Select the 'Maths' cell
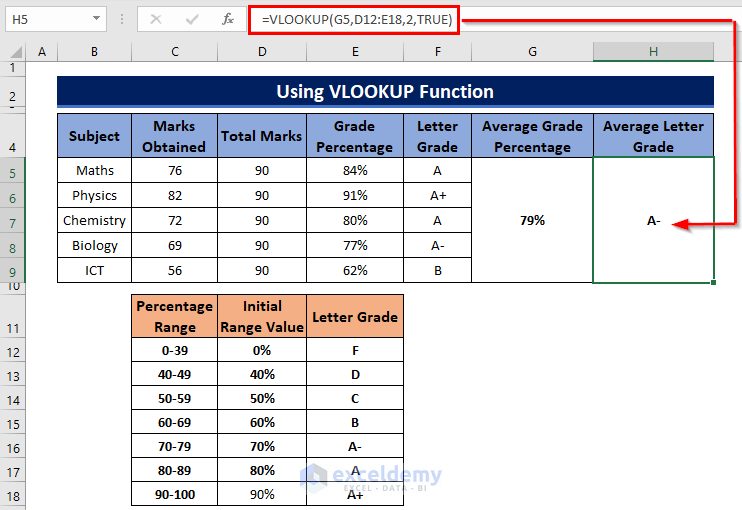The image size is (742, 510). pos(94,170)
